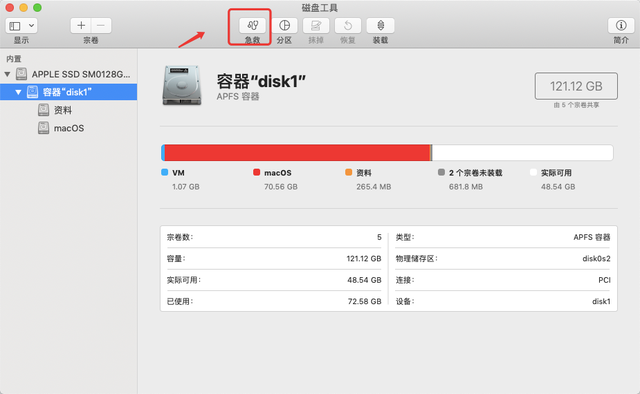Click the 磁盘工具 window title
This screenshot has width=640, height=394.
pos(320,7)
